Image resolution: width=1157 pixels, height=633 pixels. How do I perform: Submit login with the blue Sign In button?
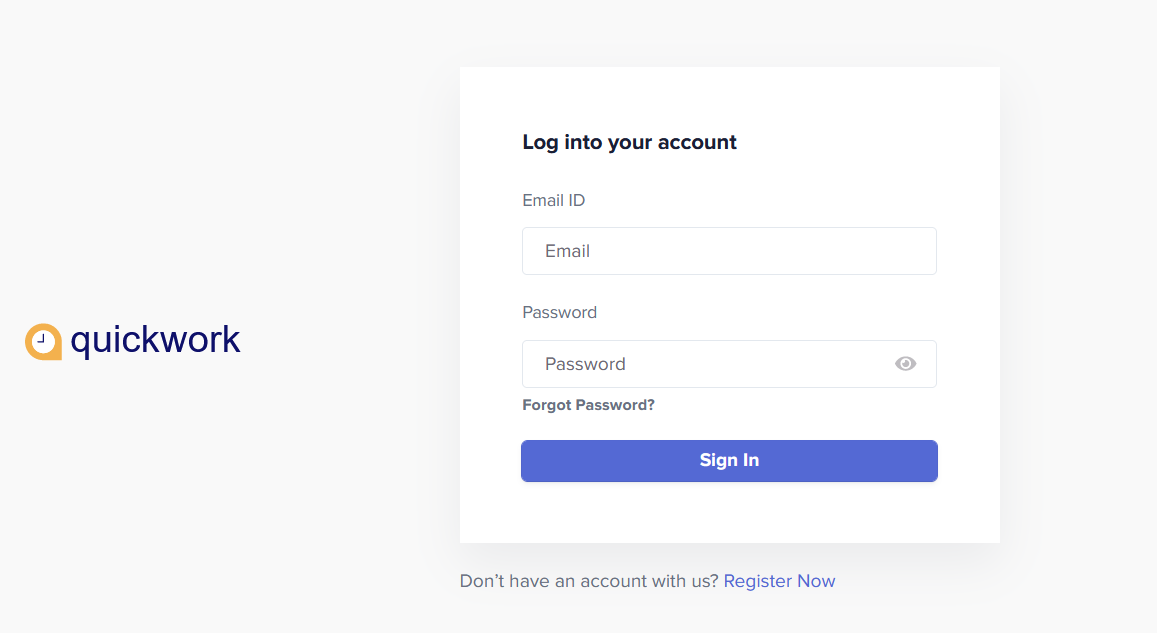(x=729, y=461)
